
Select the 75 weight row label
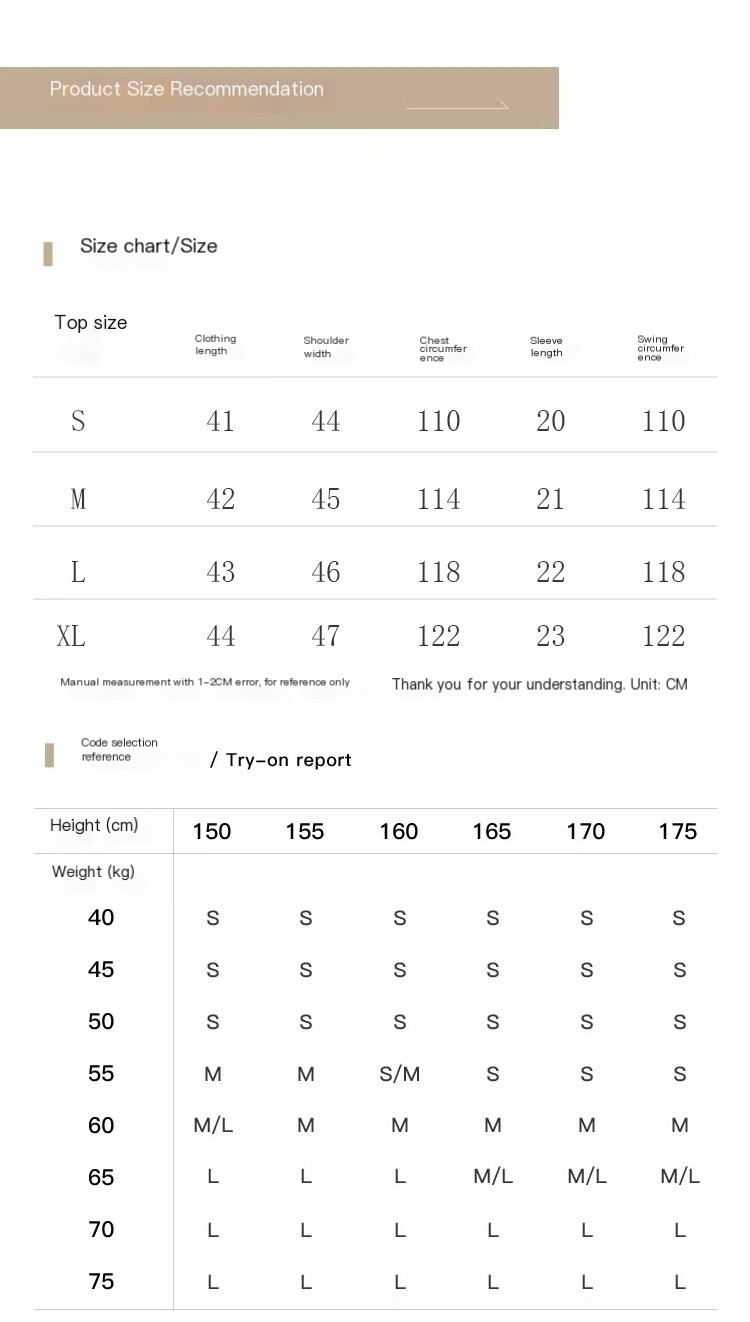101,1281
